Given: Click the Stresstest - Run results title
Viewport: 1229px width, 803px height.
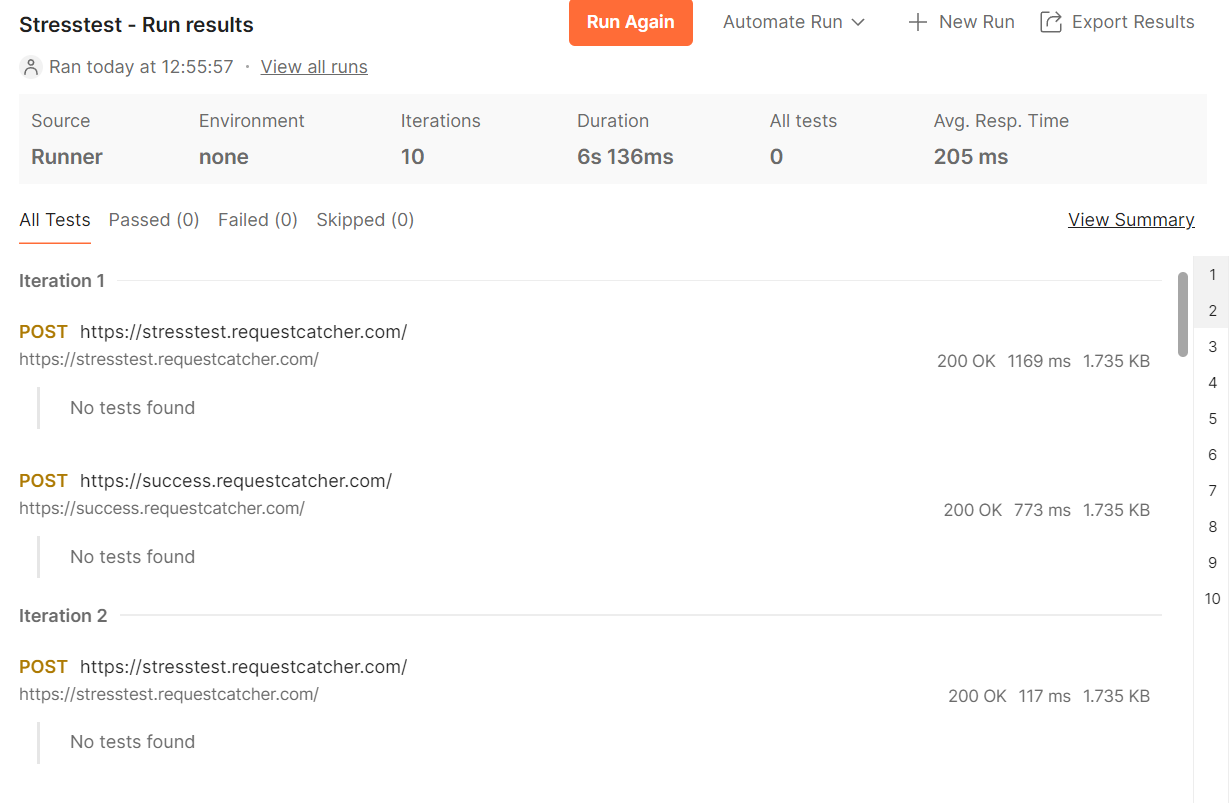Looking at the screenshot, I should [136, 25].
